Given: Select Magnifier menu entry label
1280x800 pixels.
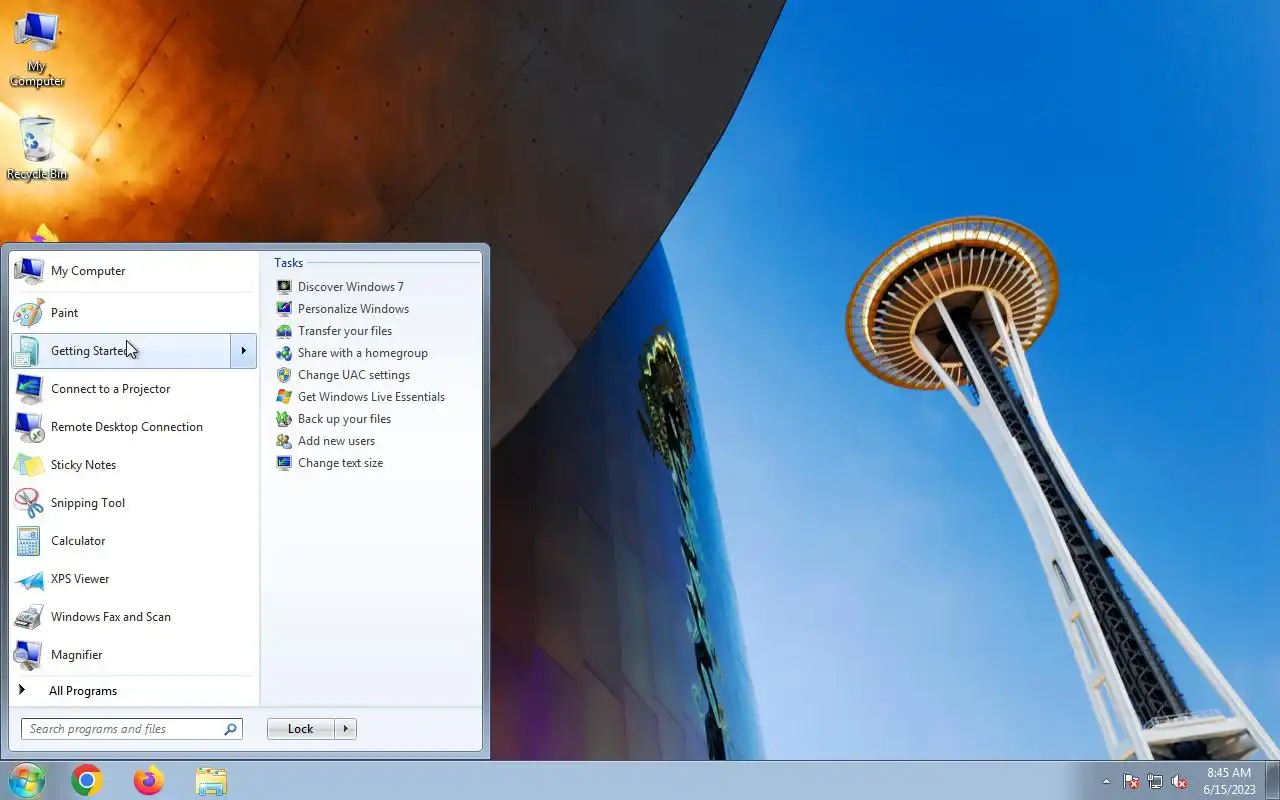Looking at the screenshot, I should pyautogui.click(x=77, y=655).
